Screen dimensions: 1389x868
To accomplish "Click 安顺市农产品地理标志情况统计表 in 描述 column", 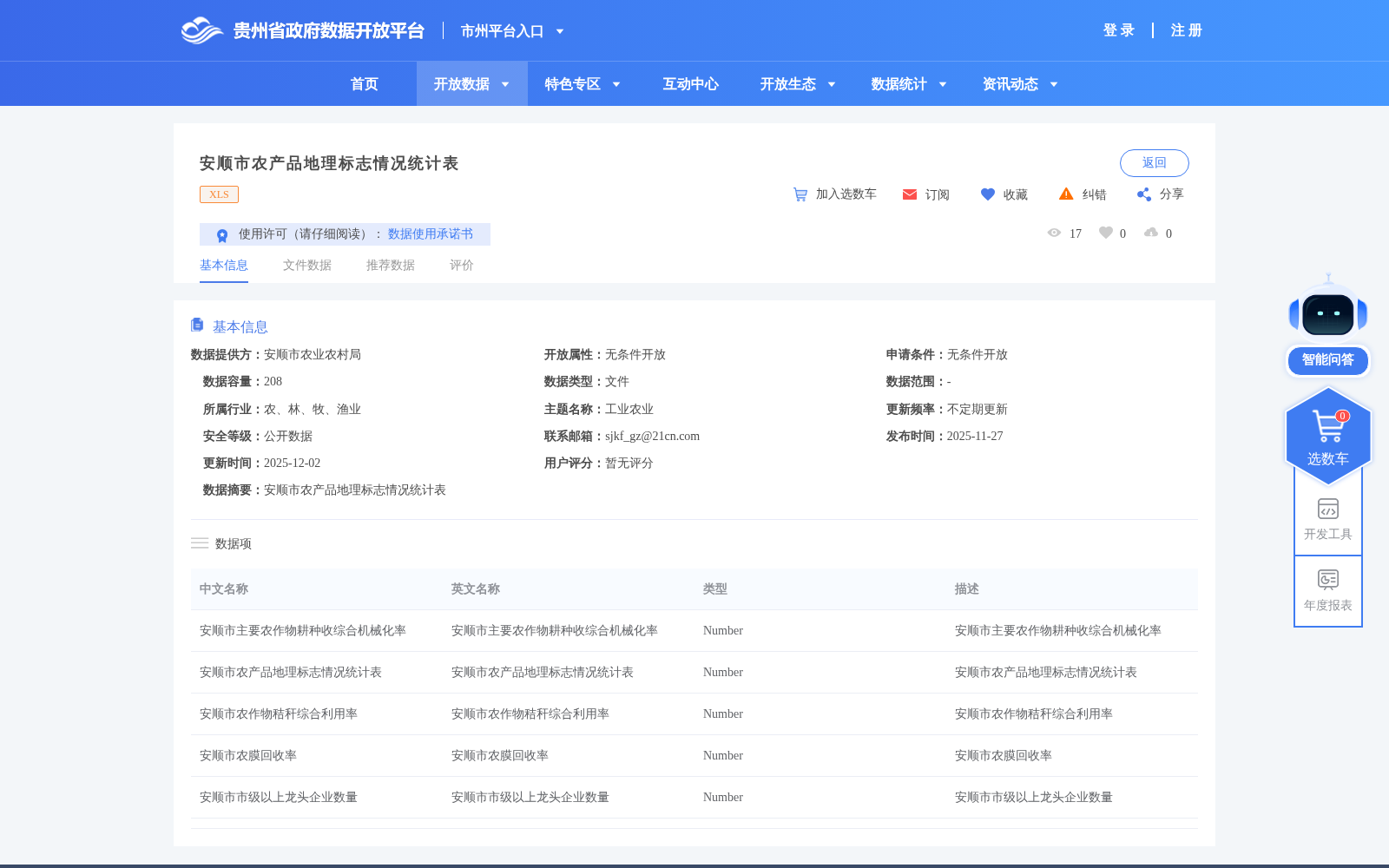I will [x=1046, y=673].
